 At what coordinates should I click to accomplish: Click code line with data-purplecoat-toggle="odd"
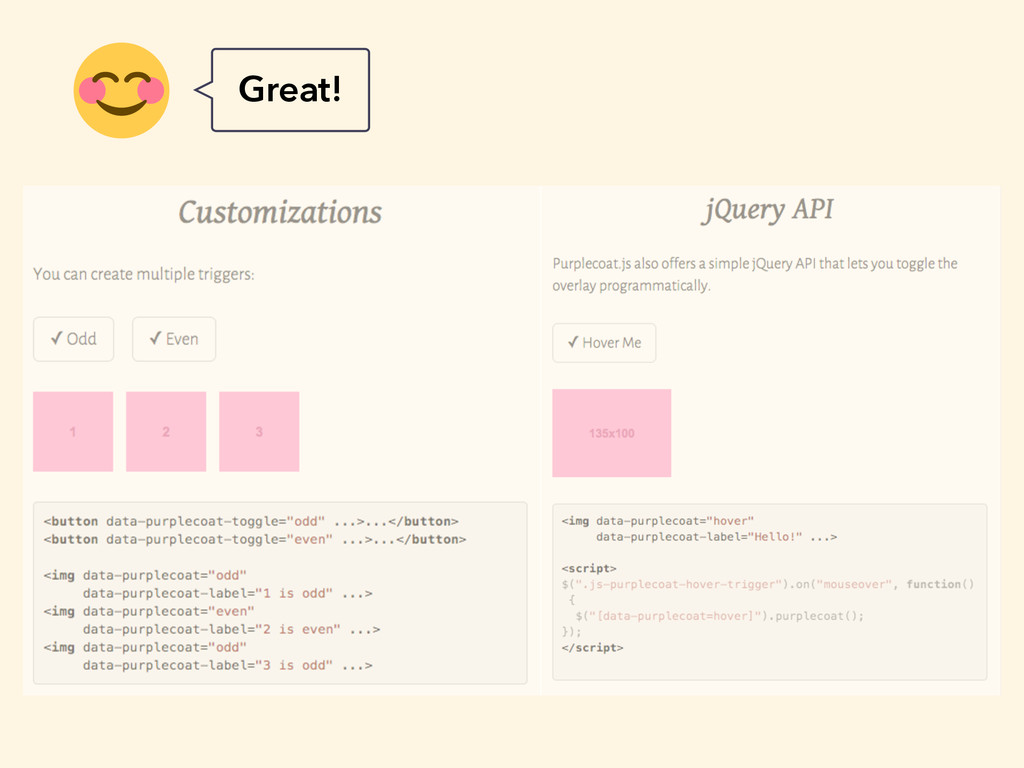(x=251, y=521)
